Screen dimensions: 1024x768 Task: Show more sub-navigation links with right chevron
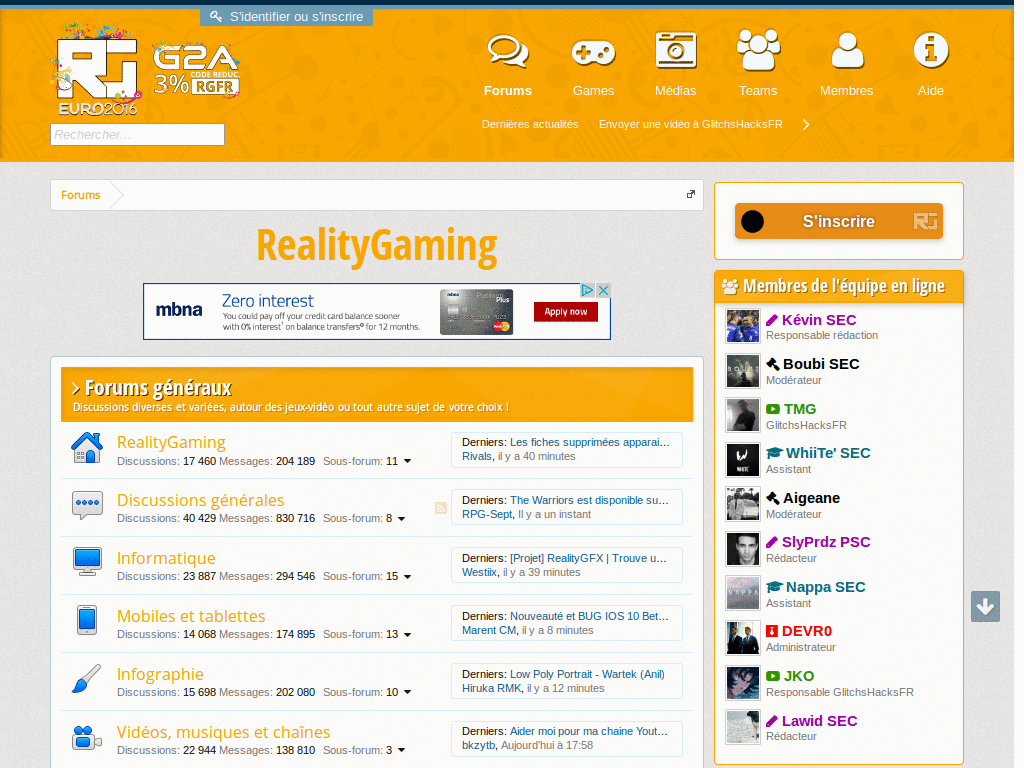(x=807, y=125)
